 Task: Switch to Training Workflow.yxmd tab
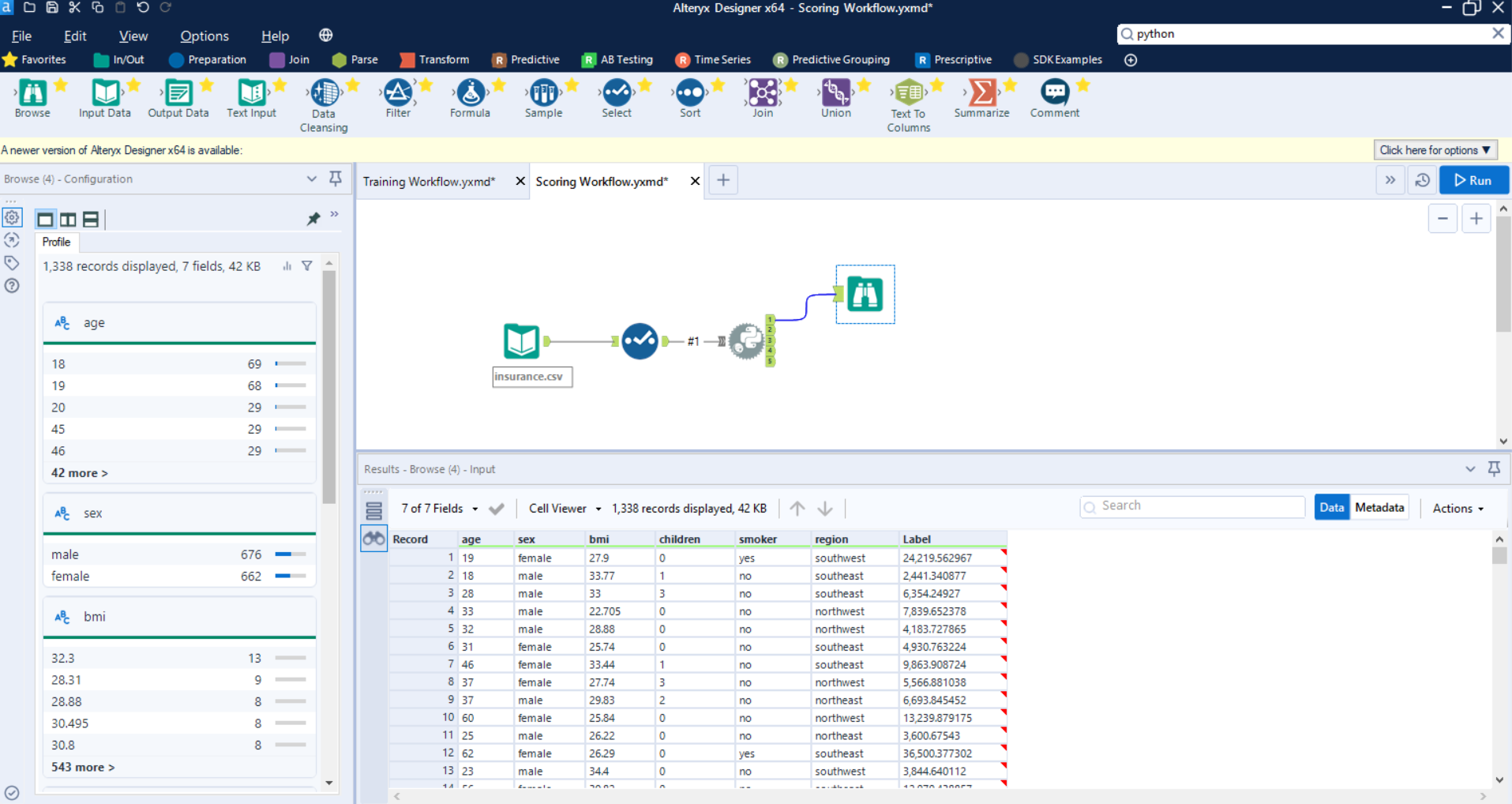[x=429, y=182]
